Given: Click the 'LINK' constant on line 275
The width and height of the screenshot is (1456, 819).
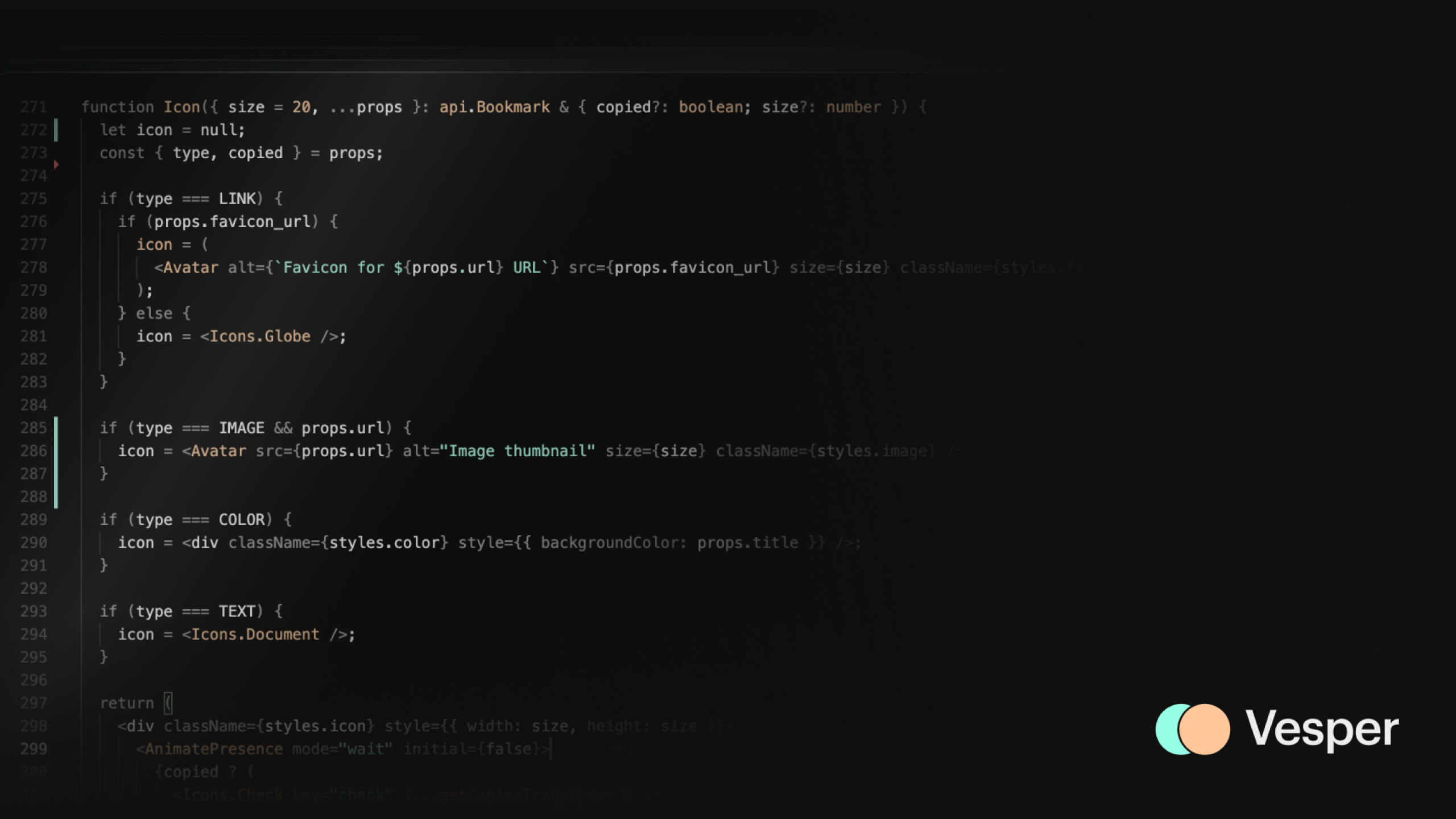Looking at the screenshot, I should click(237, 198).
